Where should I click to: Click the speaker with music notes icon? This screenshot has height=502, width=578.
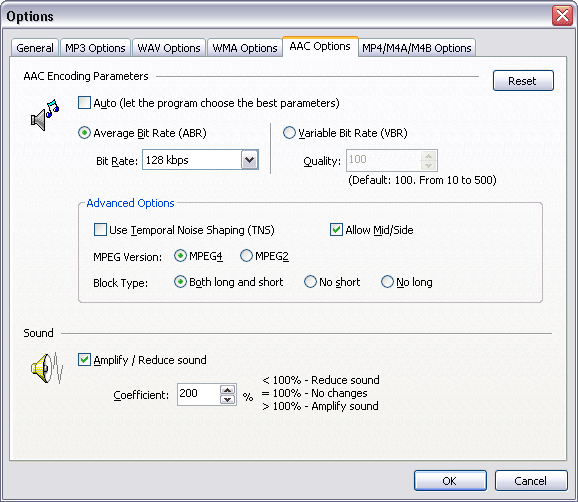pos(45,115)
